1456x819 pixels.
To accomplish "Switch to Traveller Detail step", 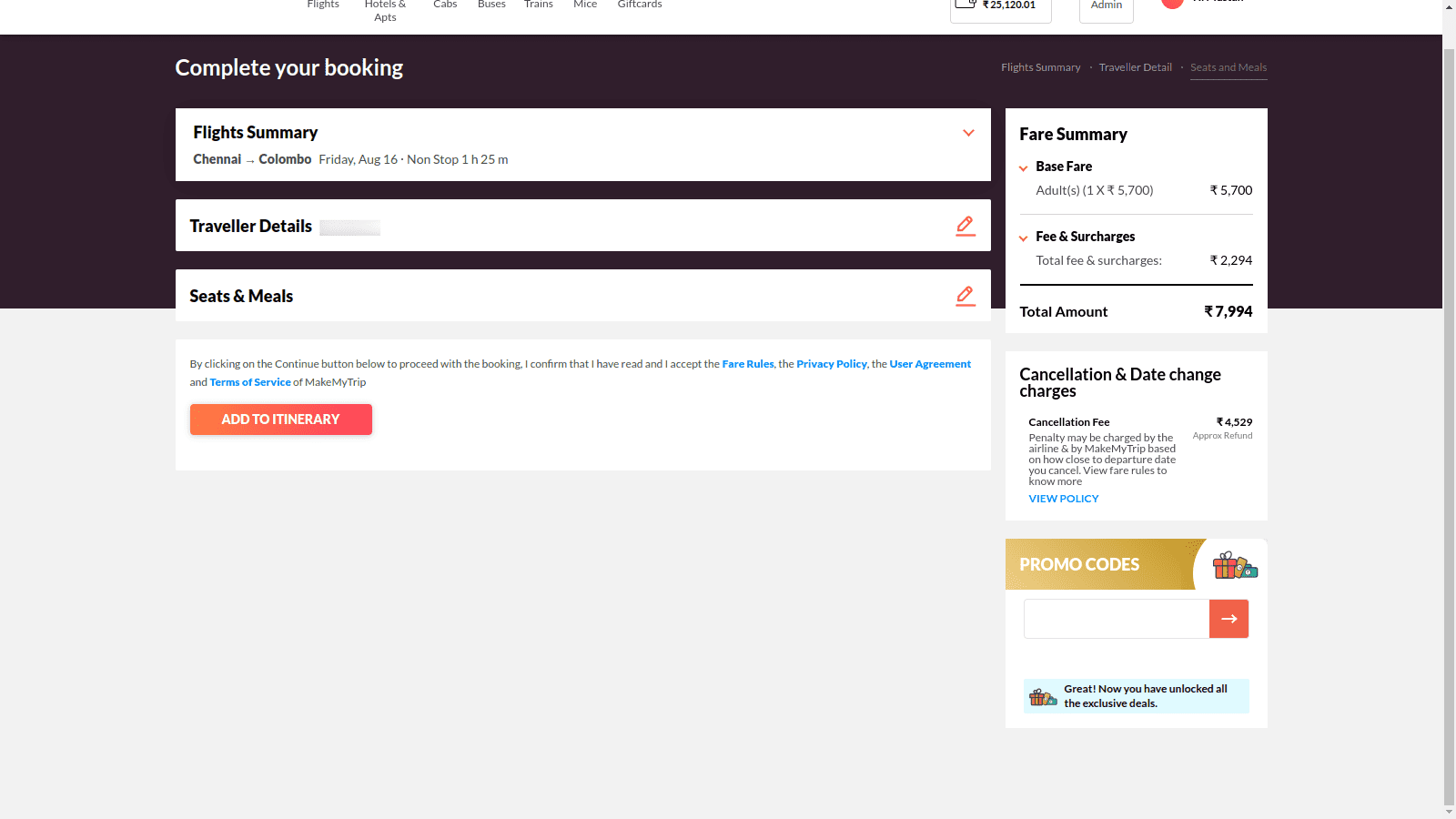I will [x=1135, y=67].
